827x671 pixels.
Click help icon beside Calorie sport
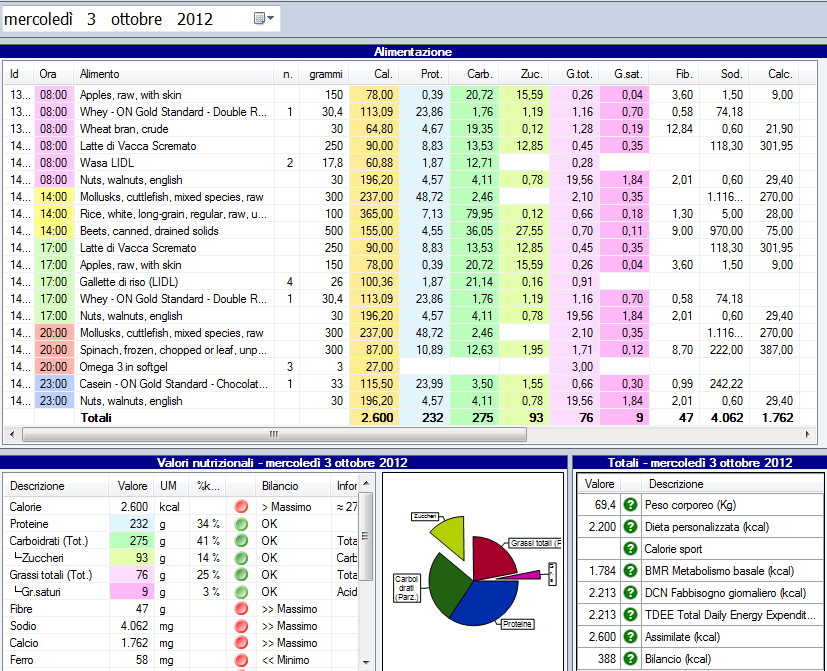pyautogui.click(x=630, y=549)
